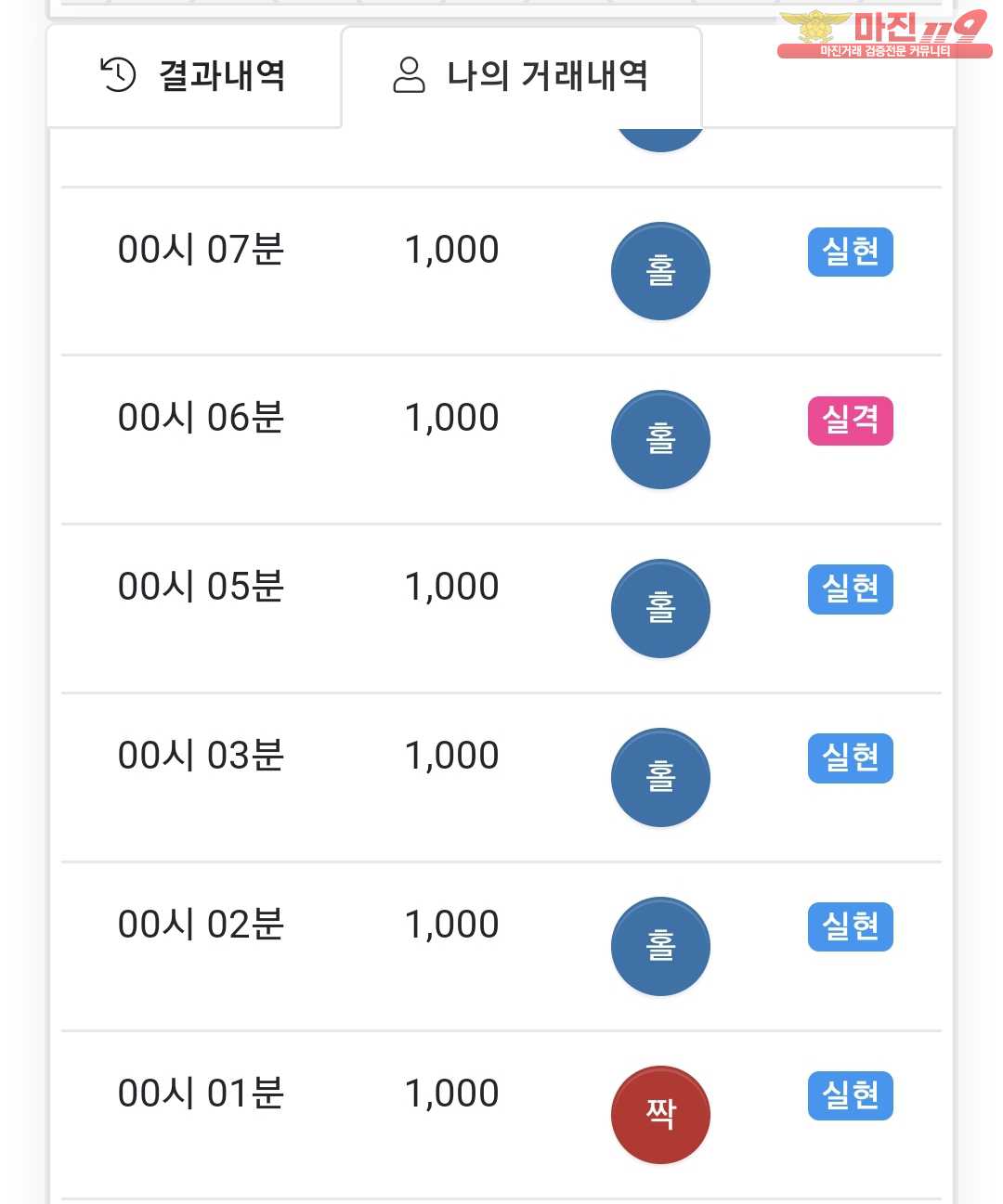The image size is (1003, 1204).
Task: Click the 마진119 logo at top
Action: click(882, 34)
